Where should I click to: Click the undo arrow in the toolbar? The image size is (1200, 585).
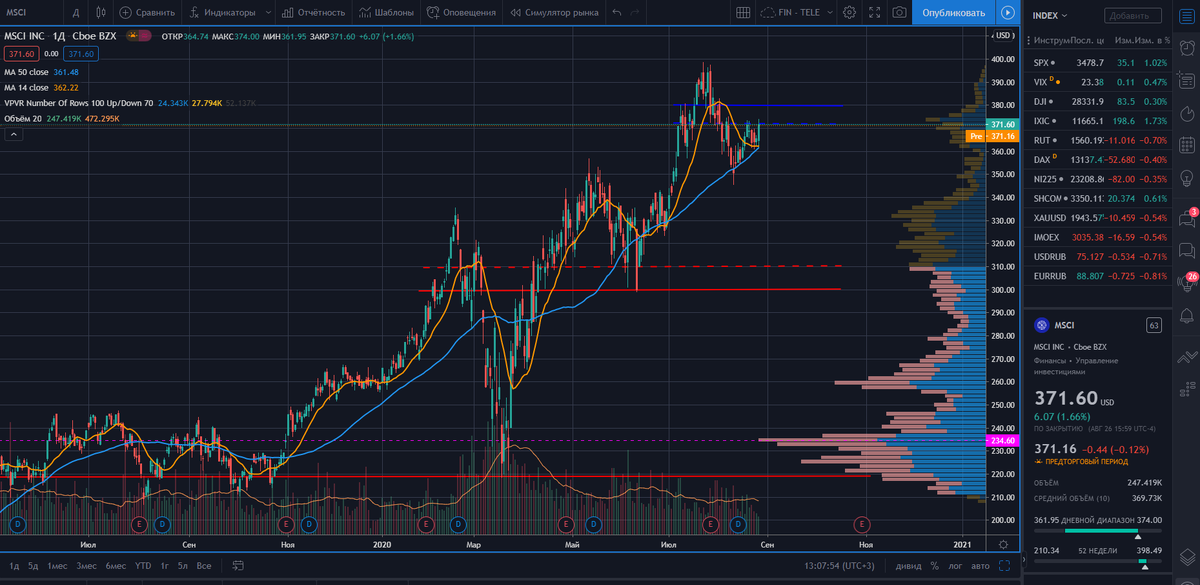click(617, 13)
